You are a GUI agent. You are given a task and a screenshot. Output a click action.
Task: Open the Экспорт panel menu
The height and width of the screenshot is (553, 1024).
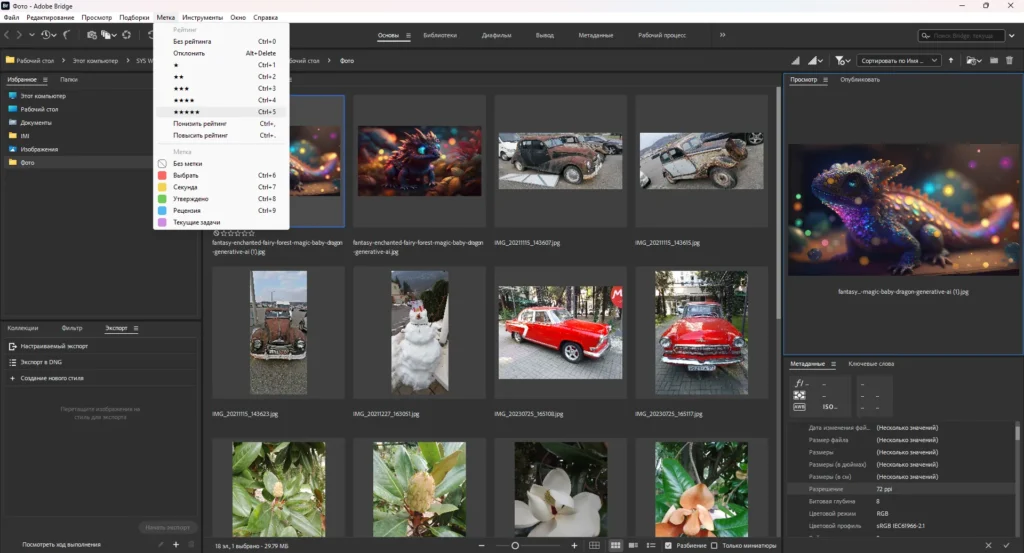(136, 328)
